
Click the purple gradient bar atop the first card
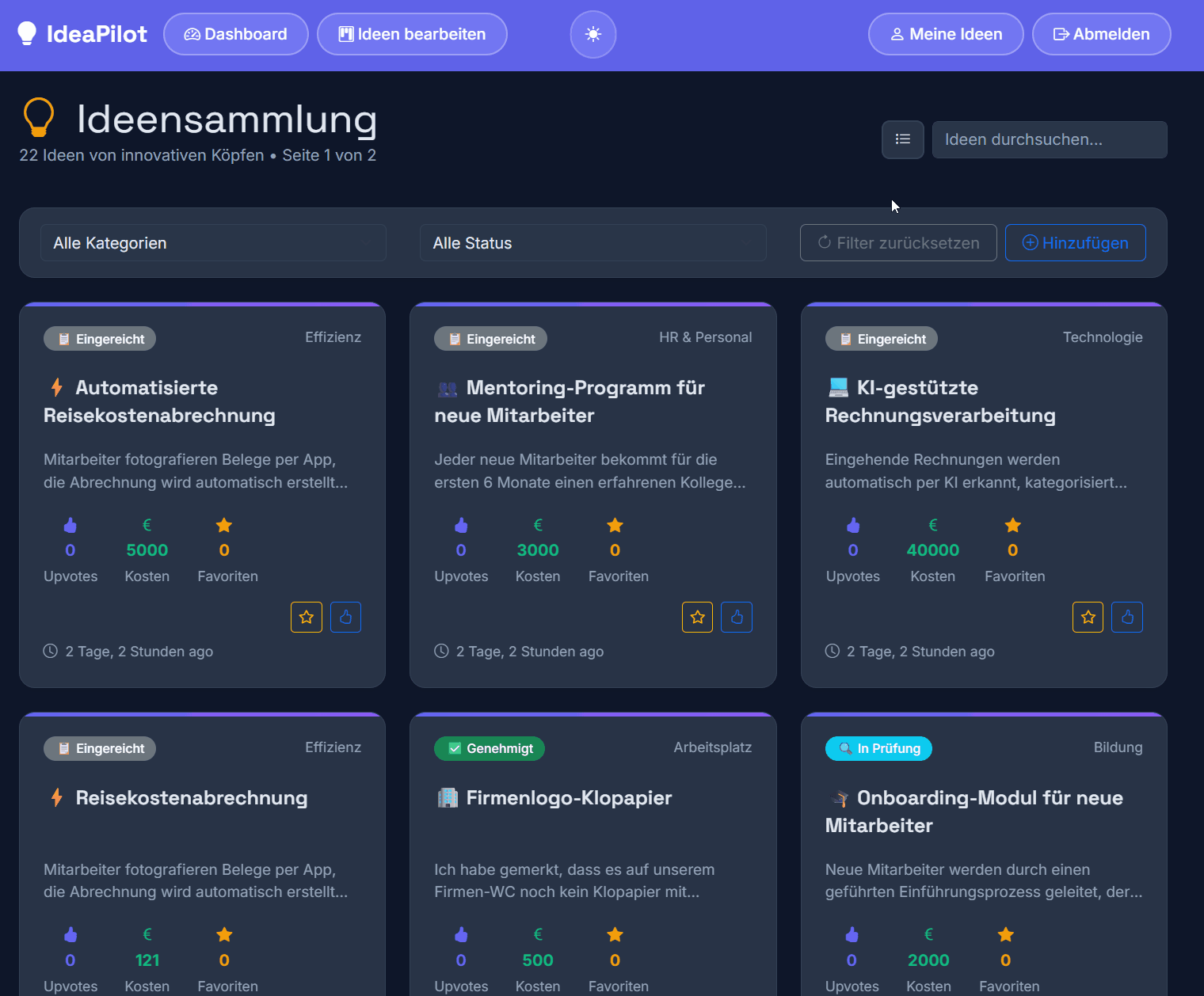[202, 304]
